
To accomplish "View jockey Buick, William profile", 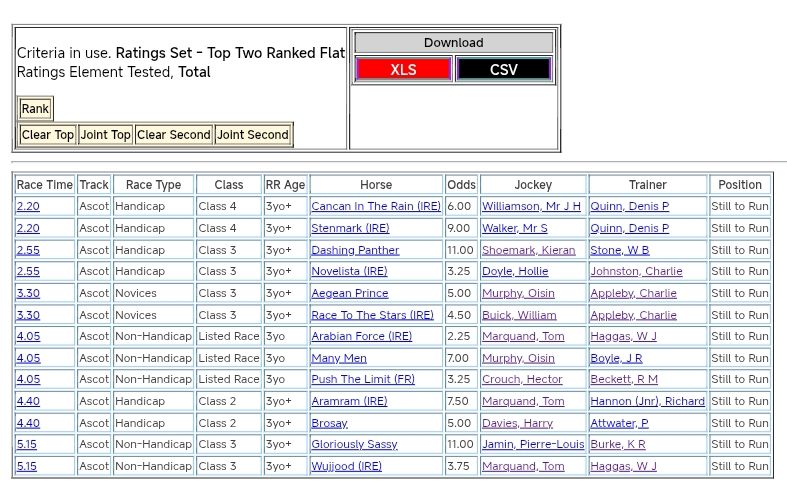I will coord(519,315).
